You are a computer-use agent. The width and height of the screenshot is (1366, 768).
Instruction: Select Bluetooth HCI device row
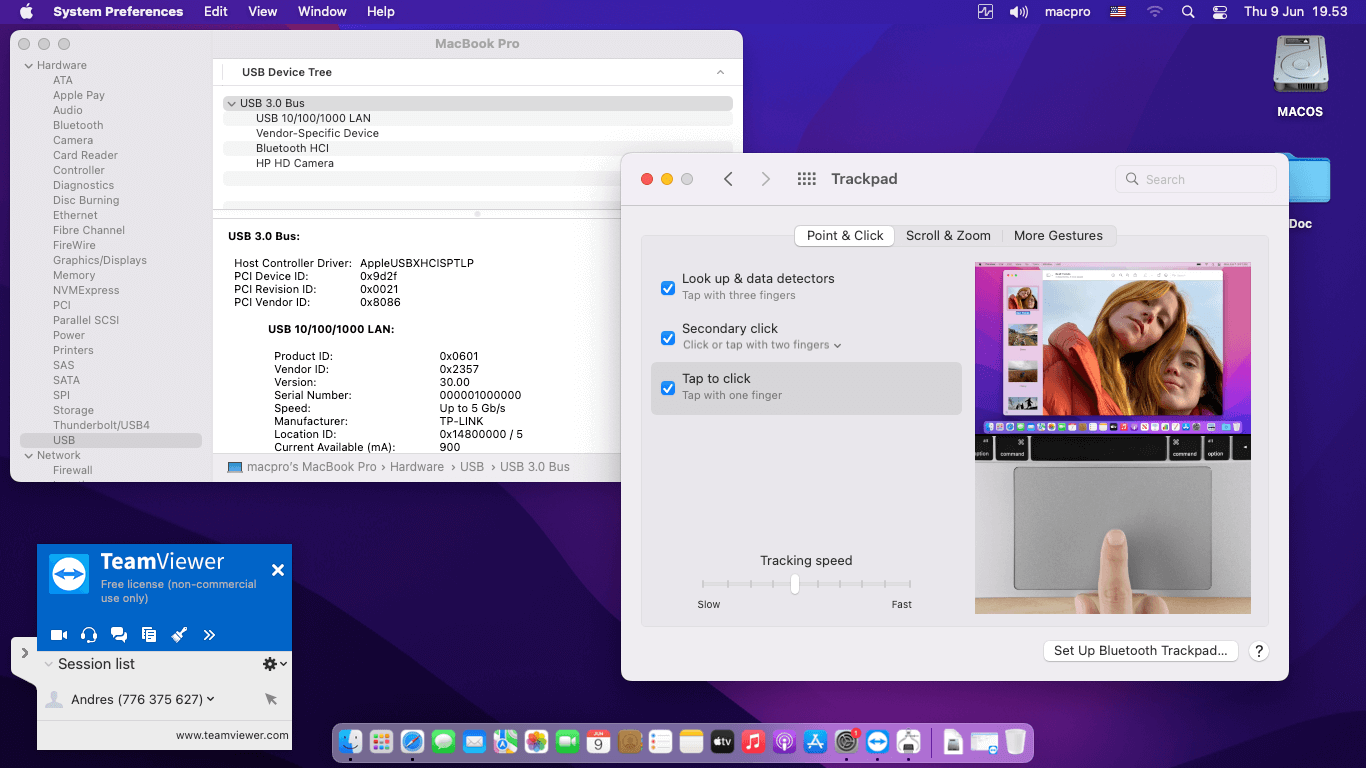(x=478, y=148)
